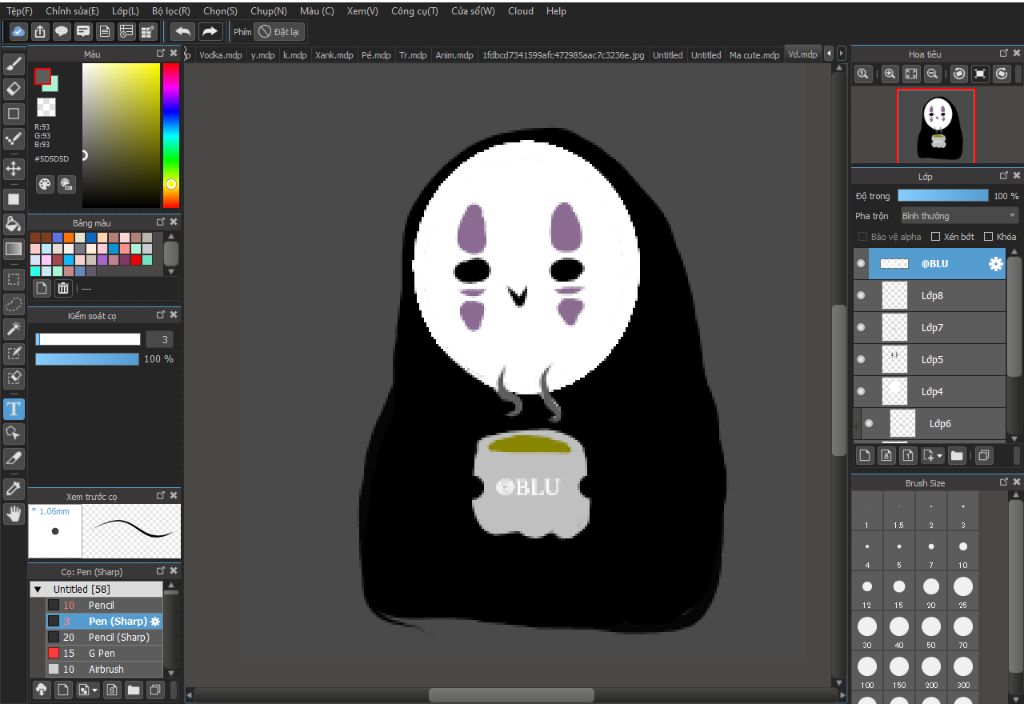
Task: Select the Eyedropper tool above the Hand tool
Action: pos(14,488)
